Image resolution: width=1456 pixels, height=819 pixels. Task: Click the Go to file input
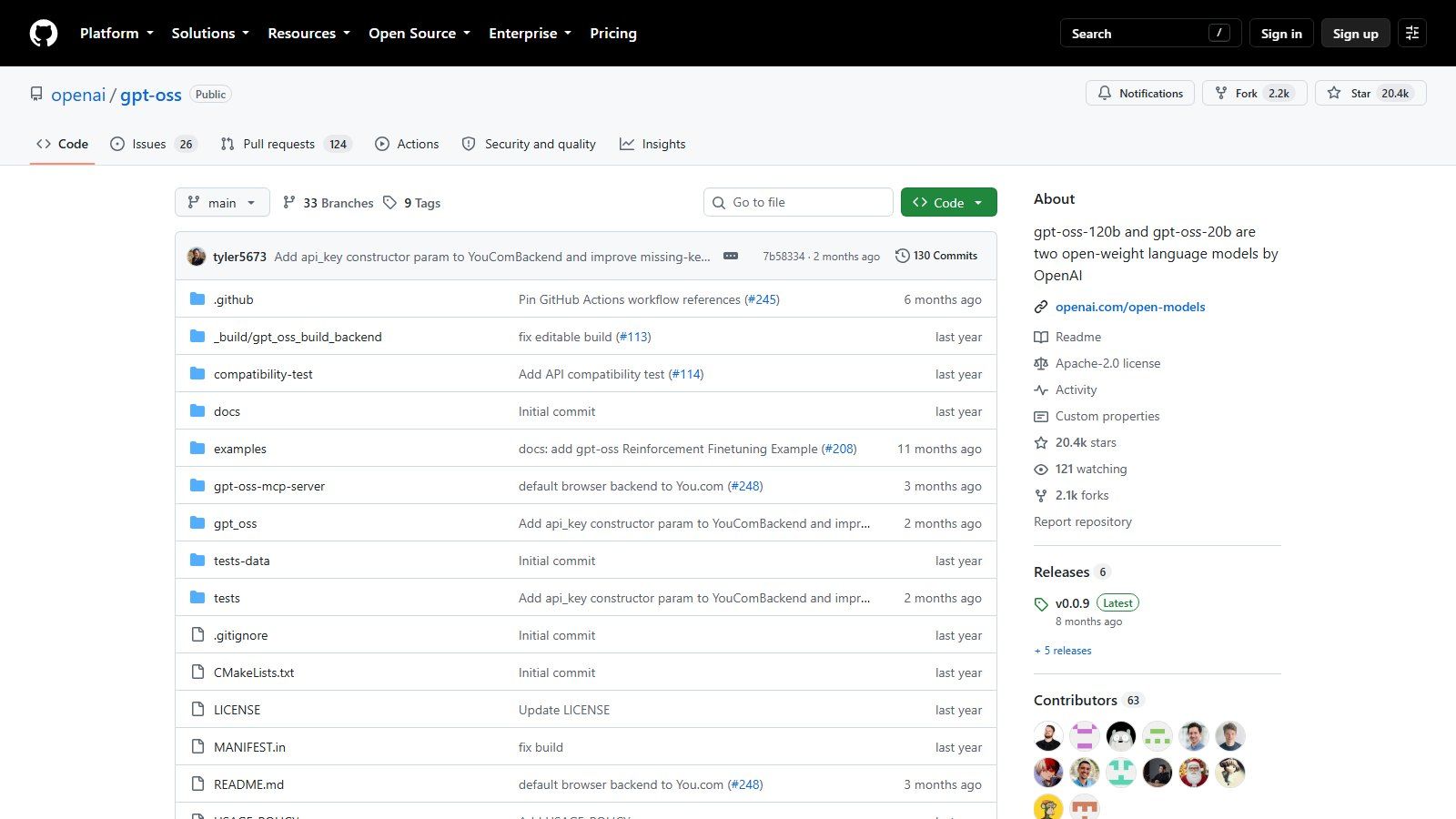798,202
